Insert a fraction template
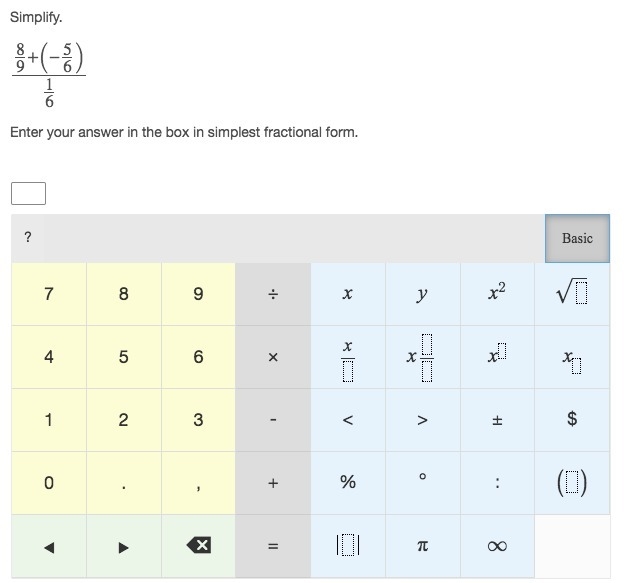Screen dimensions: 637x583 (x=348, y=357)
